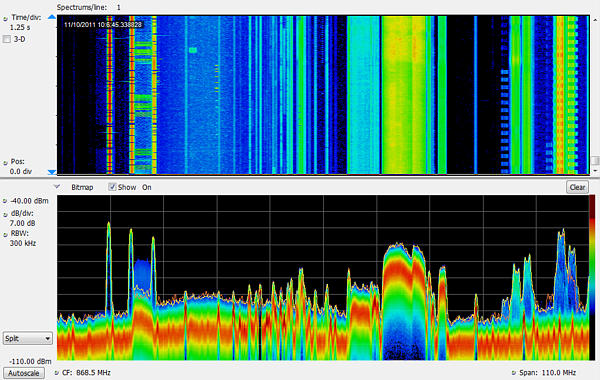Open the Split view dropdown
This screenshot has height=380, width=600.
click(28, 338)
